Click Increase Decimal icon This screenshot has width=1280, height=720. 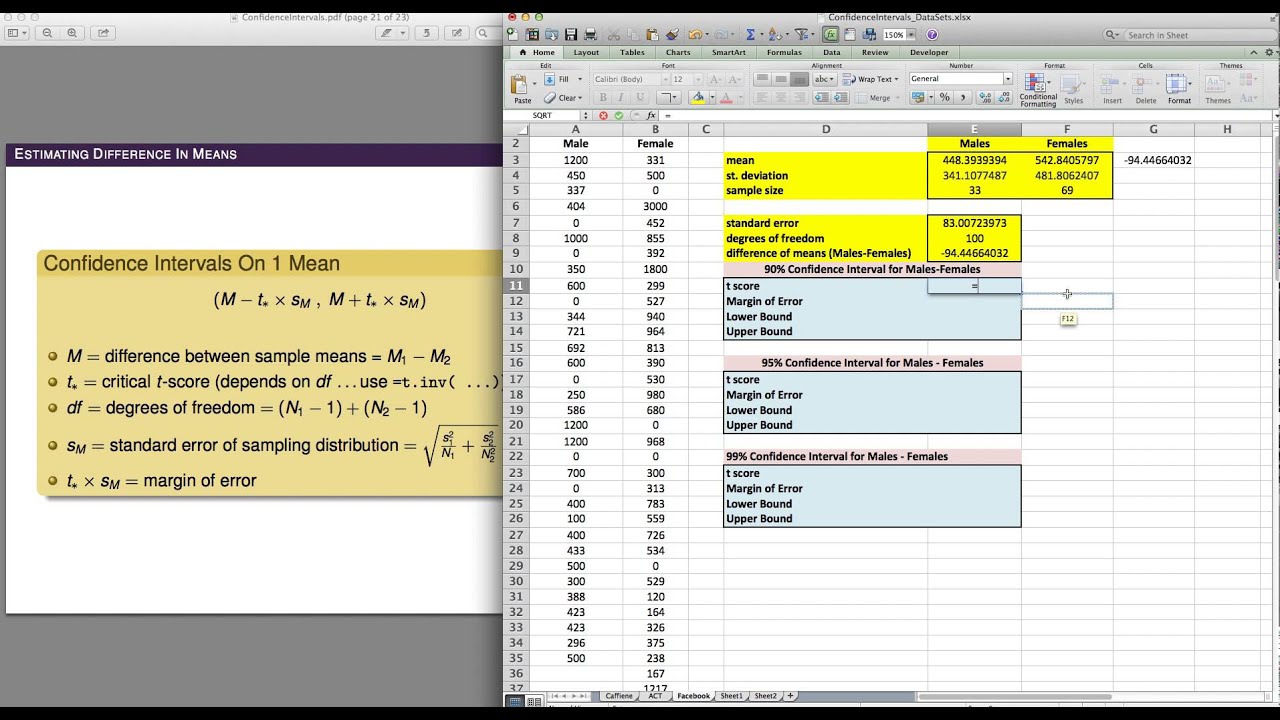[986, 97]
